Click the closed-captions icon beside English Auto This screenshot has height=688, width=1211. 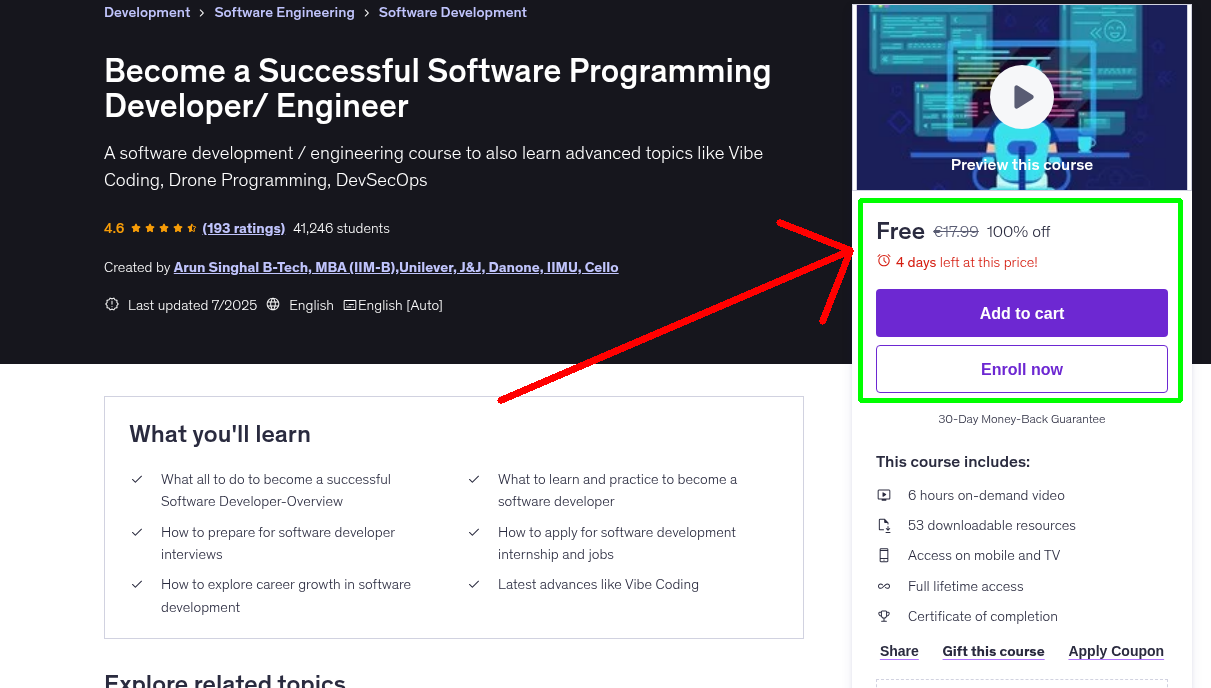point(351,304)
